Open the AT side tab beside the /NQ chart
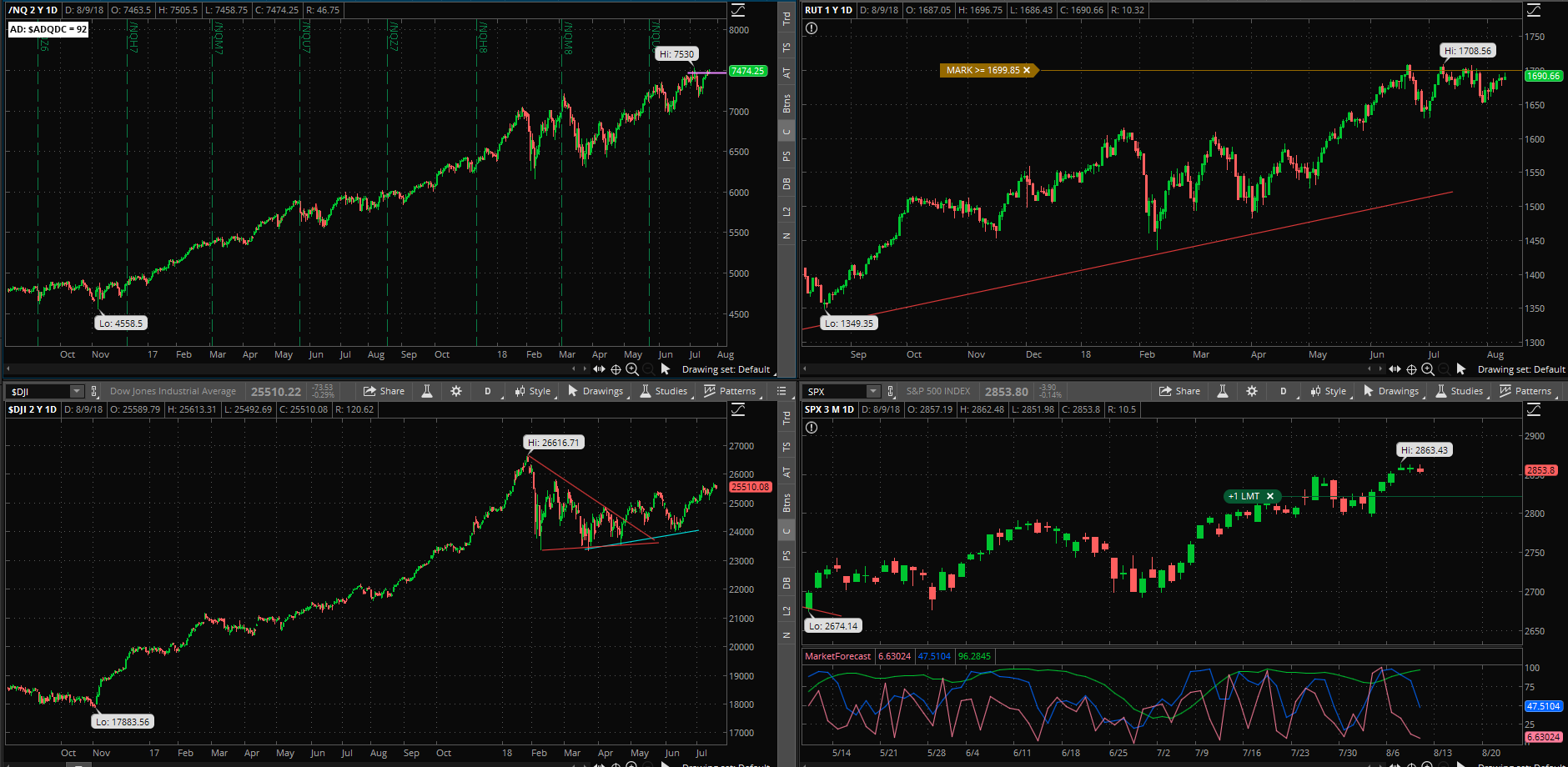Image resolution: width=1568 pixels, height=767 pixels. click(x=787, y=73)
